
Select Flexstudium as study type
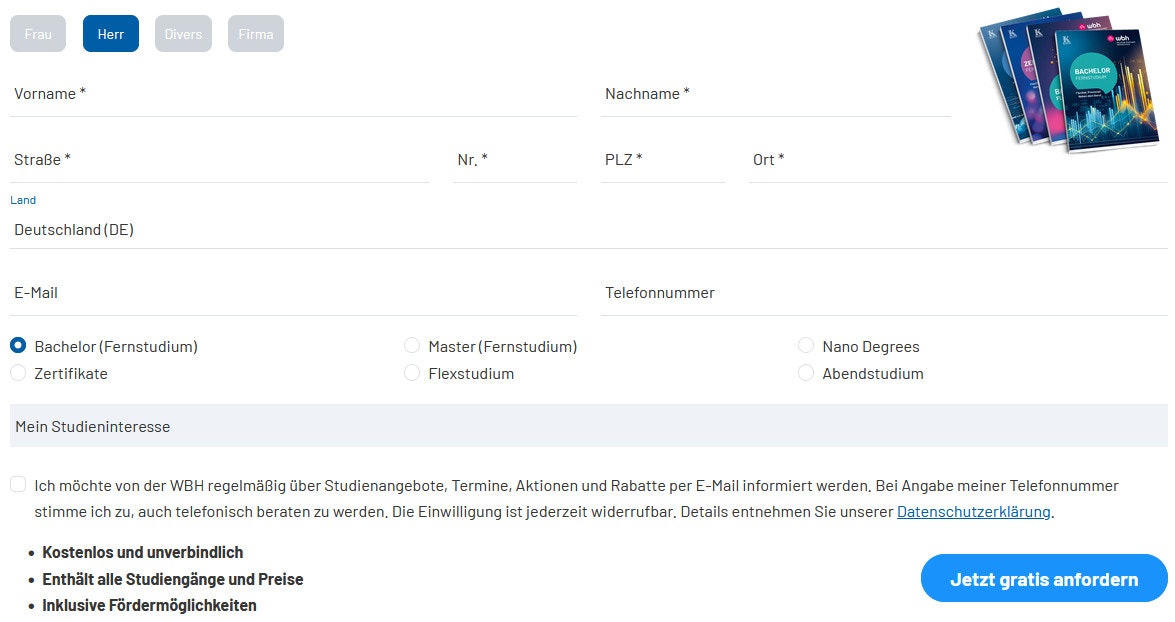tap(412, 372)
